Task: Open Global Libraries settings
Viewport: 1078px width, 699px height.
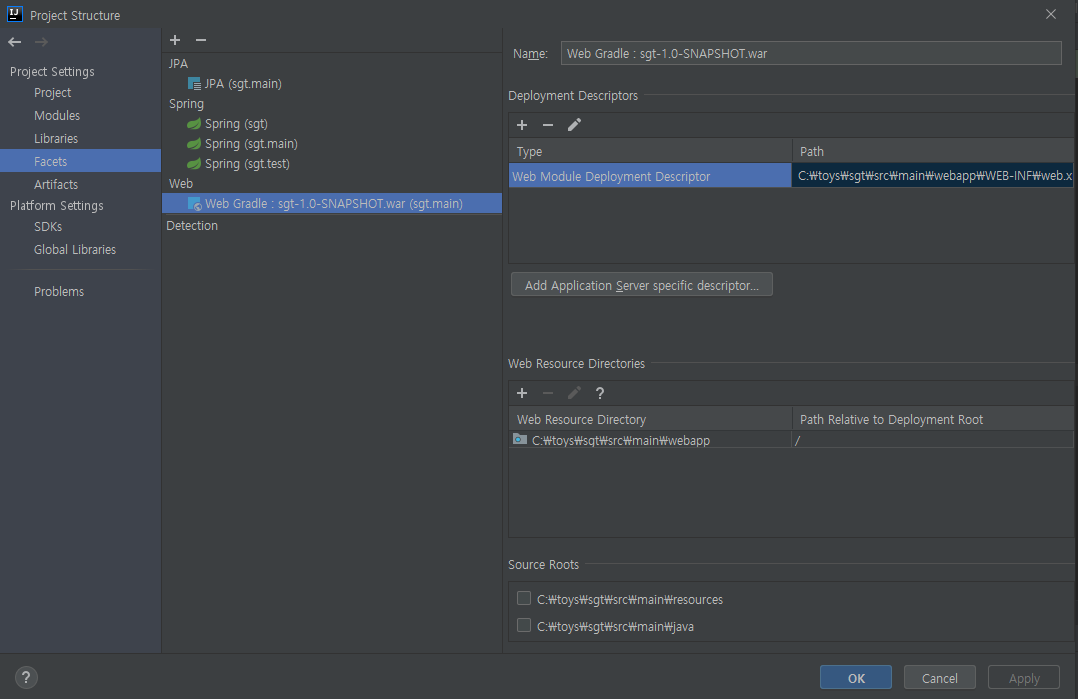Action: coord(75,249)
